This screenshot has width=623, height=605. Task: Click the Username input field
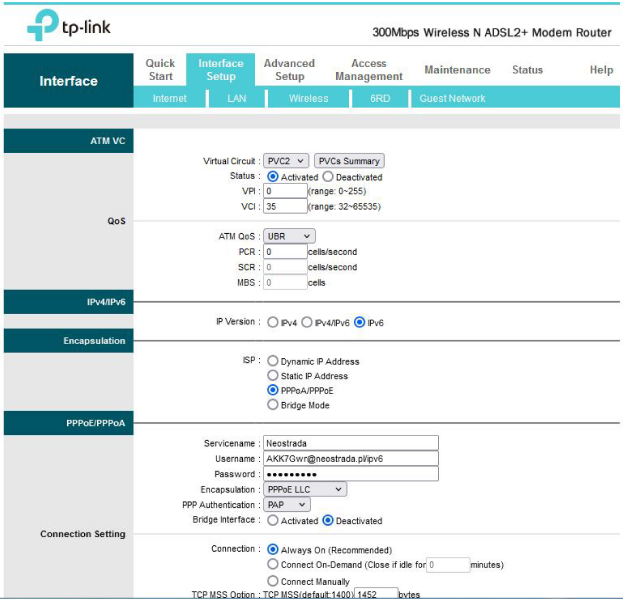[350, 458]
